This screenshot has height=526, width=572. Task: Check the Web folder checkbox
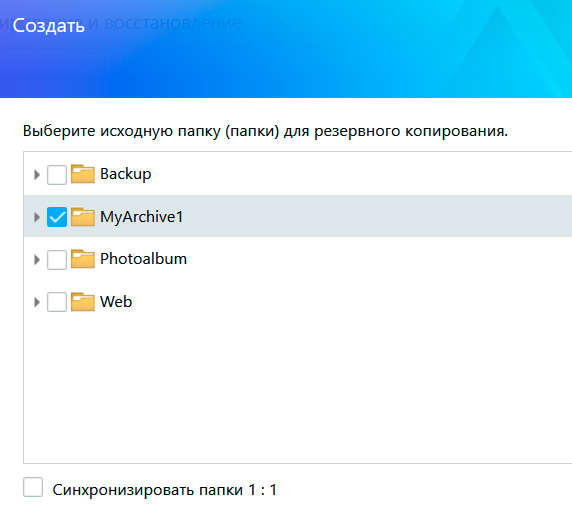[57, 302]
